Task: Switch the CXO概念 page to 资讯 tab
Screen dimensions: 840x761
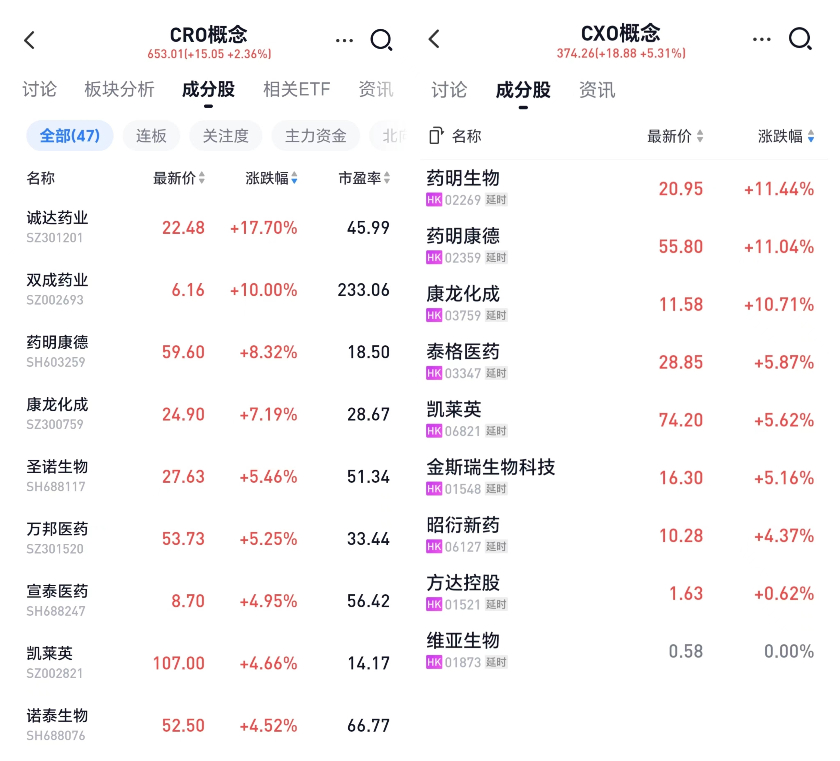Action: (x=597, y=90)
